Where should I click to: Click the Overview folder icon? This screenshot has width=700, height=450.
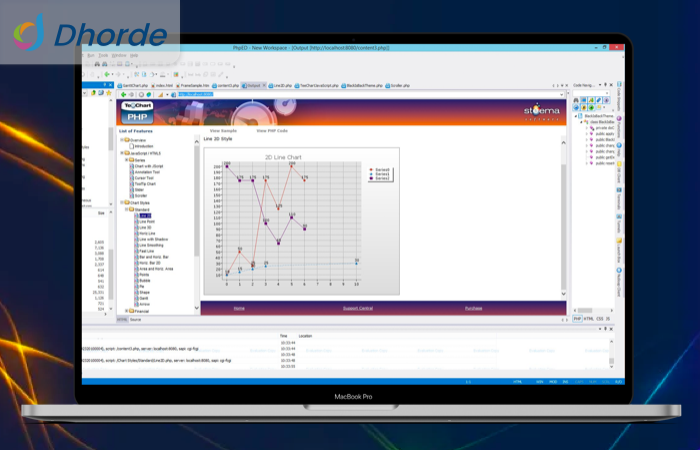pyautogui.click(x=127, y=140)
